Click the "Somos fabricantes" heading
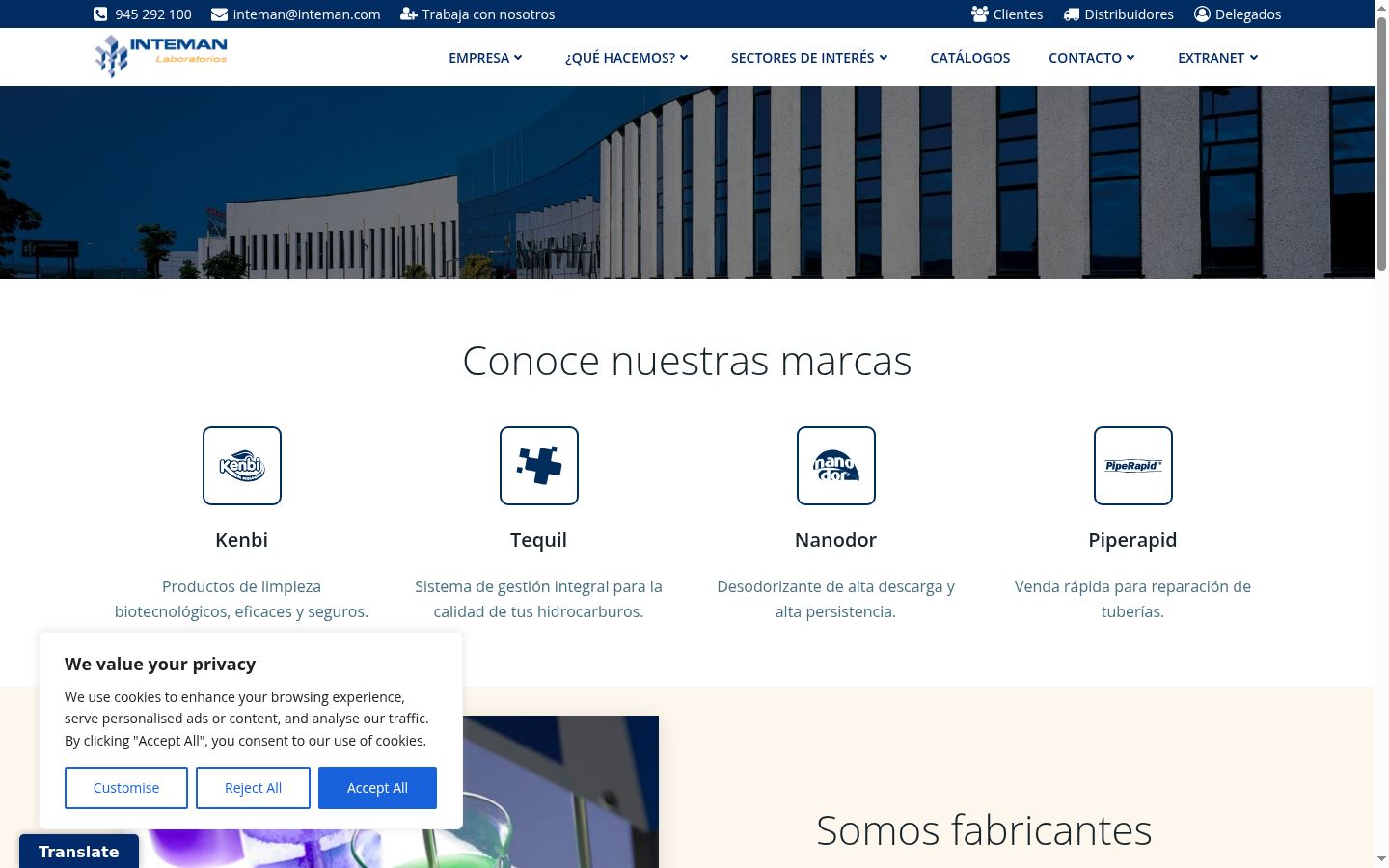Image resolution: width=1389 pixels, height=868 pixels. pos(984,830)
